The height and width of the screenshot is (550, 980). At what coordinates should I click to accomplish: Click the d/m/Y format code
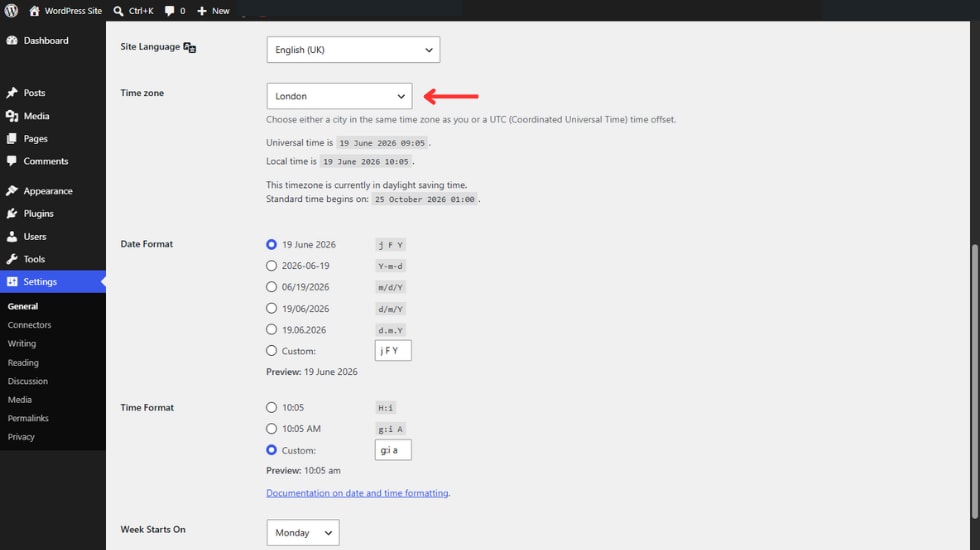point(391,309)
